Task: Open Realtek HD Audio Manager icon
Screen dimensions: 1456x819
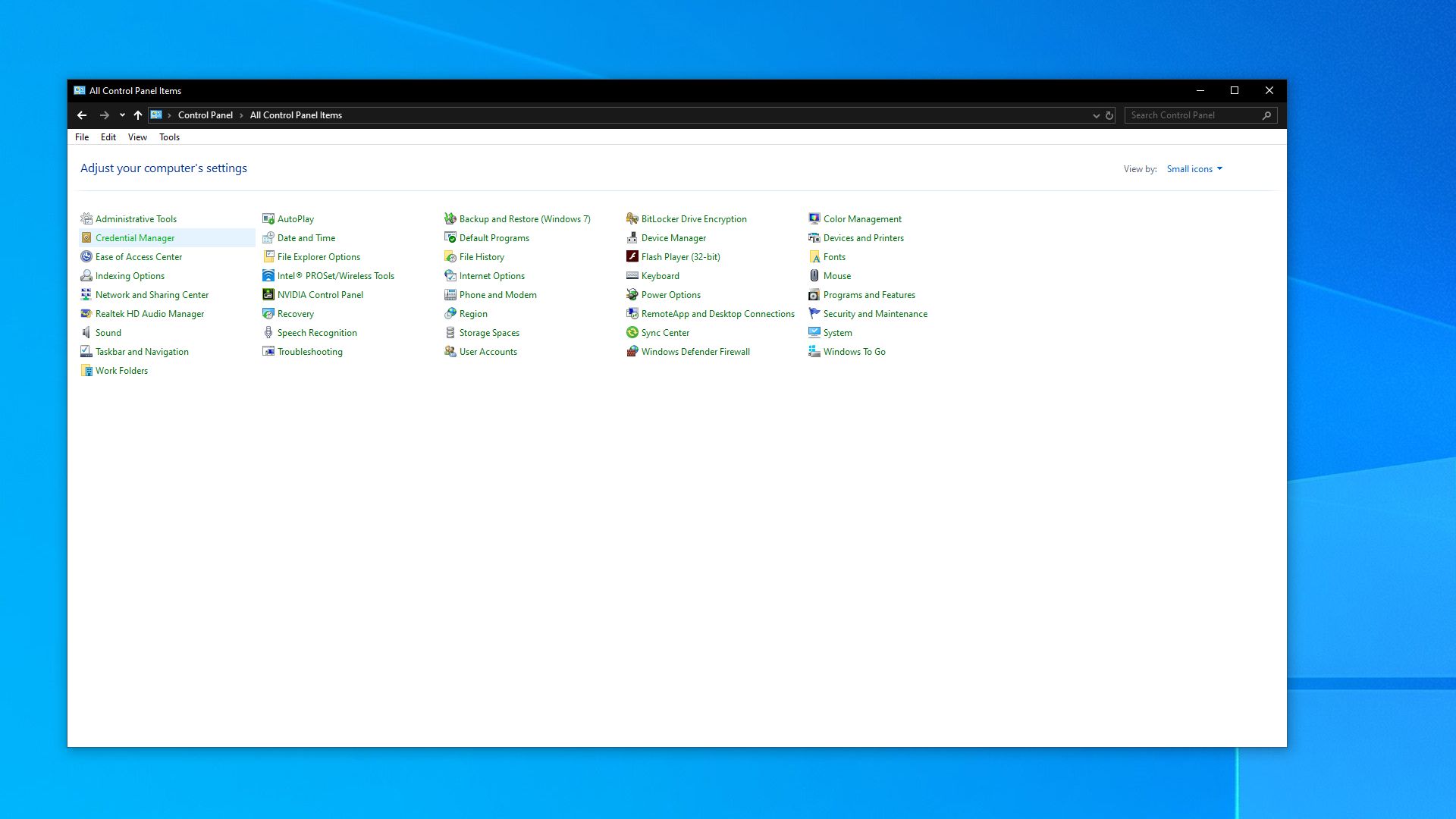Action: click(x=86, y=313)
